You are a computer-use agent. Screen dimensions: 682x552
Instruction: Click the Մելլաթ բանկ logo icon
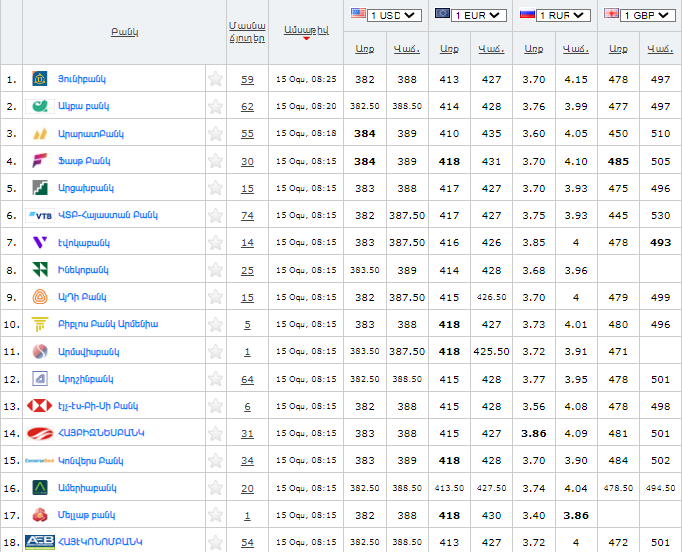[x=40, y=515]
